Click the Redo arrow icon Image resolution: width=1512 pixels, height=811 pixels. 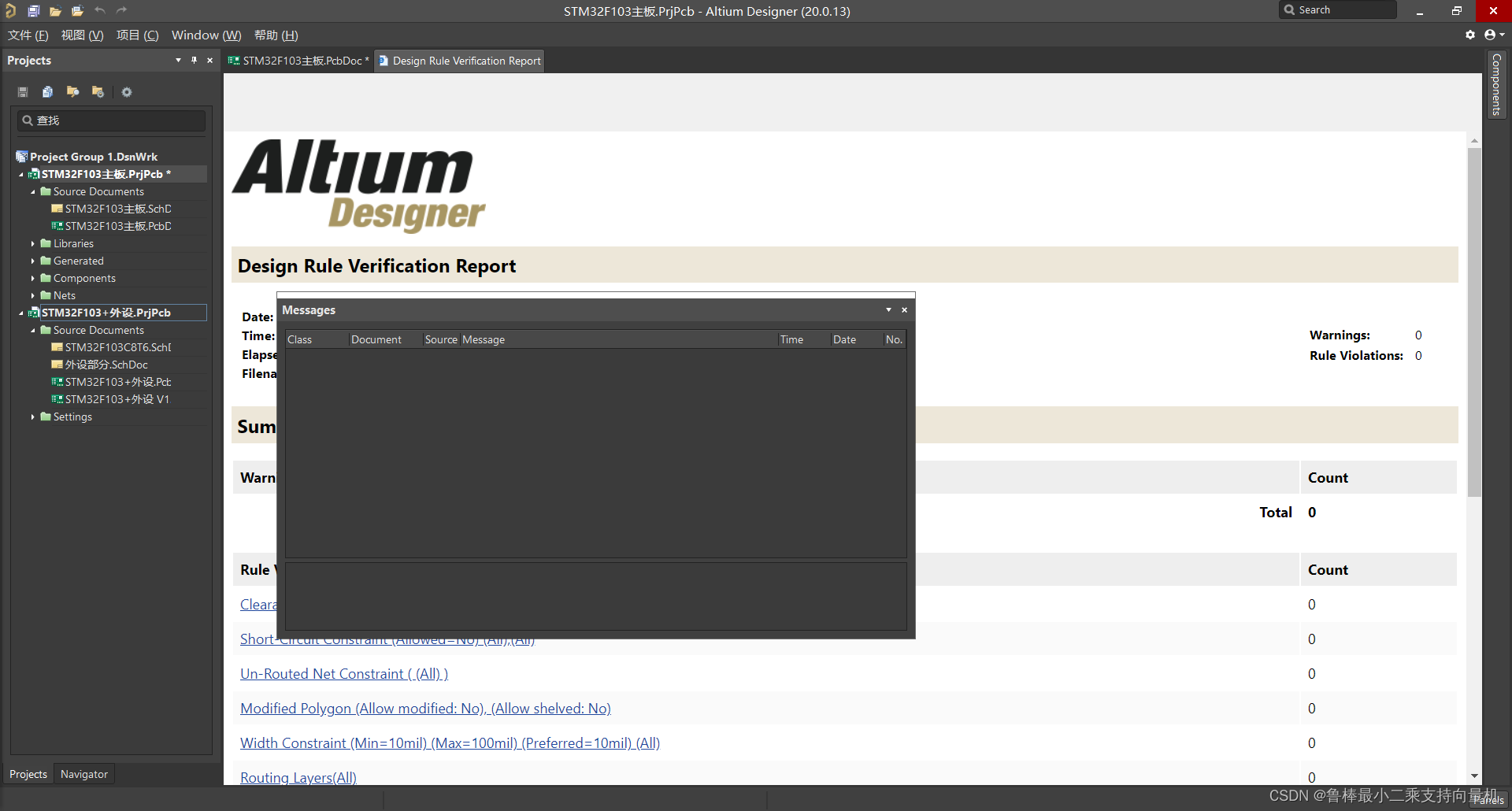[121, 10]
